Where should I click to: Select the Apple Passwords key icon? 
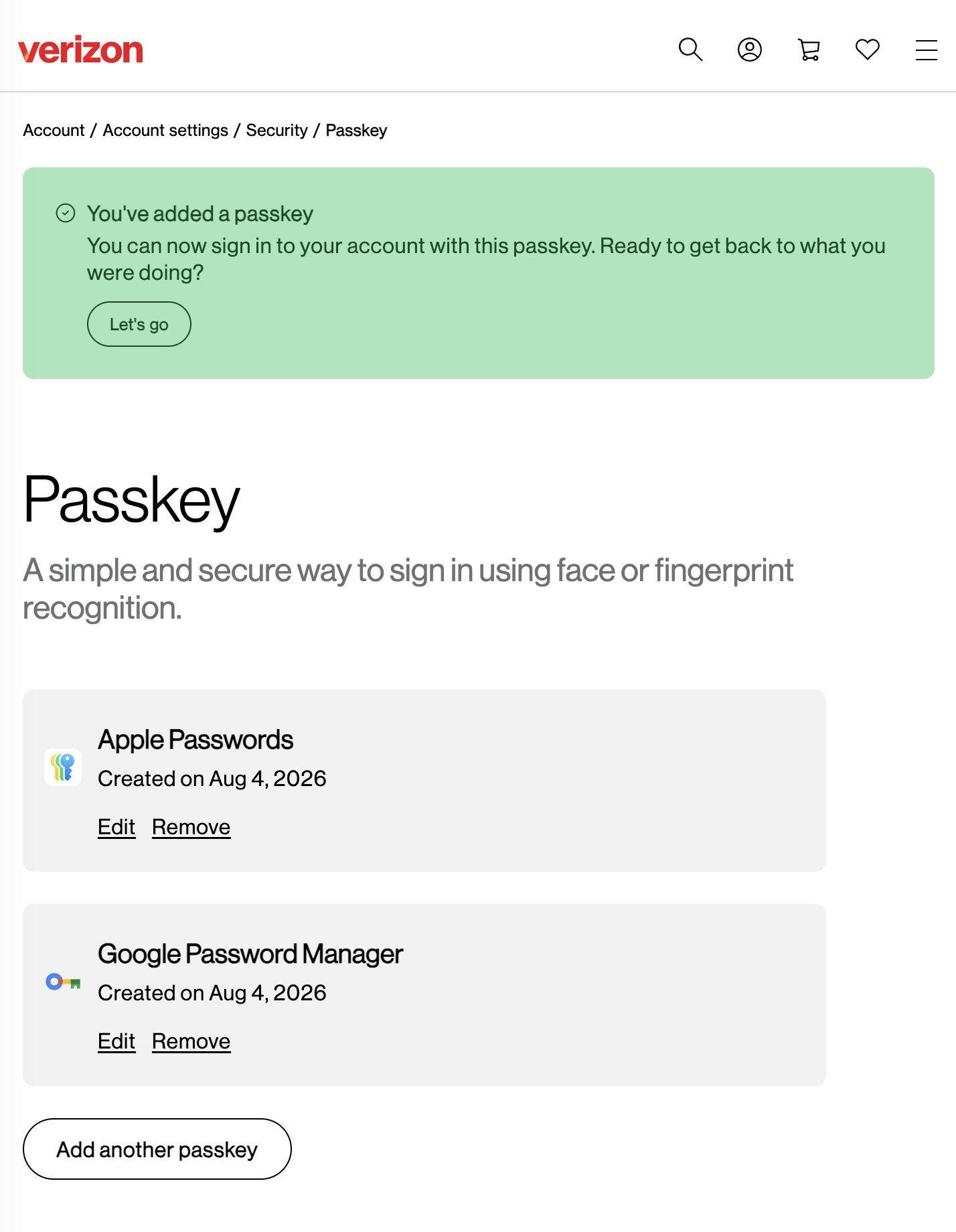pos(63,767)
